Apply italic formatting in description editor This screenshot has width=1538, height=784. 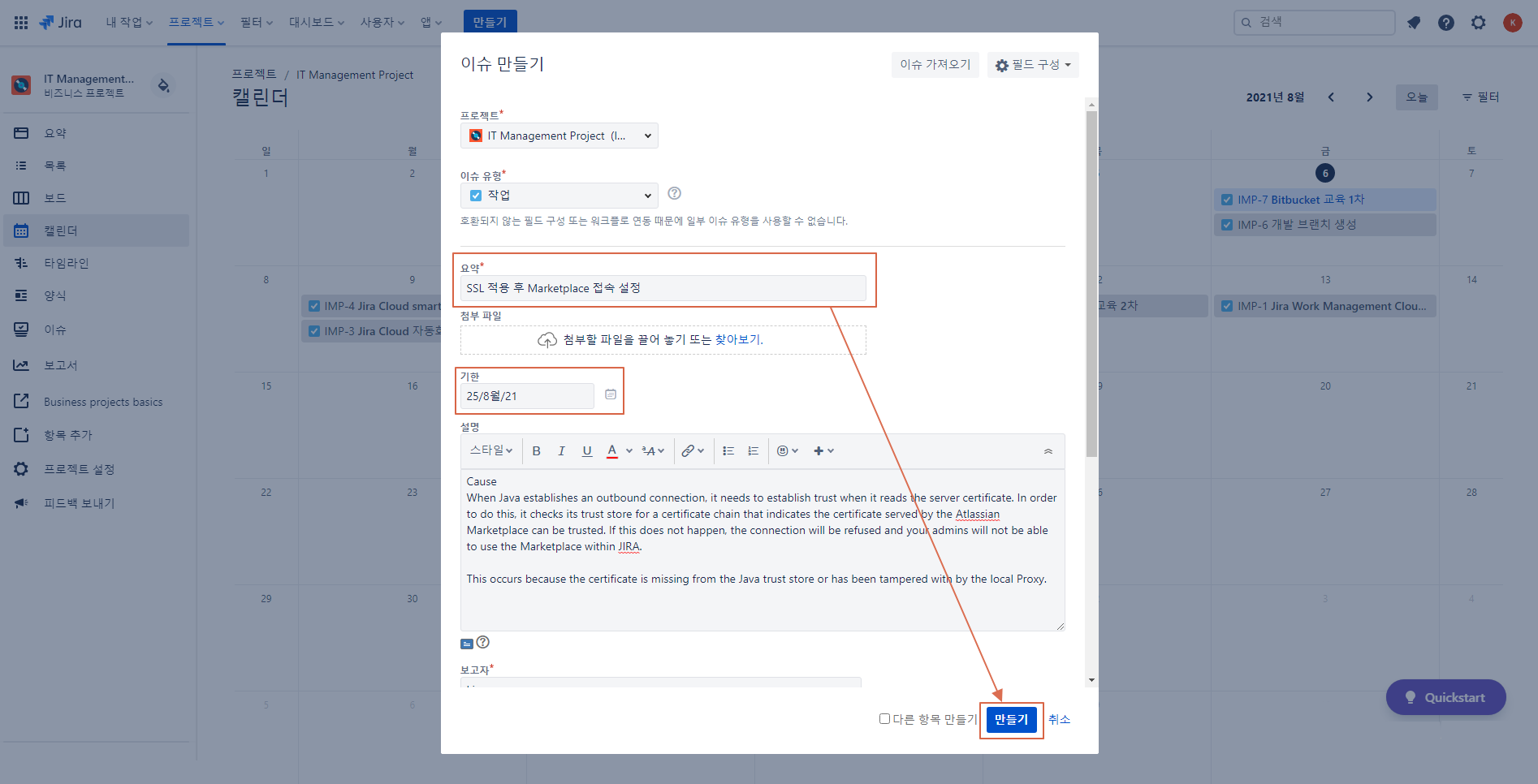coord(561,451)
